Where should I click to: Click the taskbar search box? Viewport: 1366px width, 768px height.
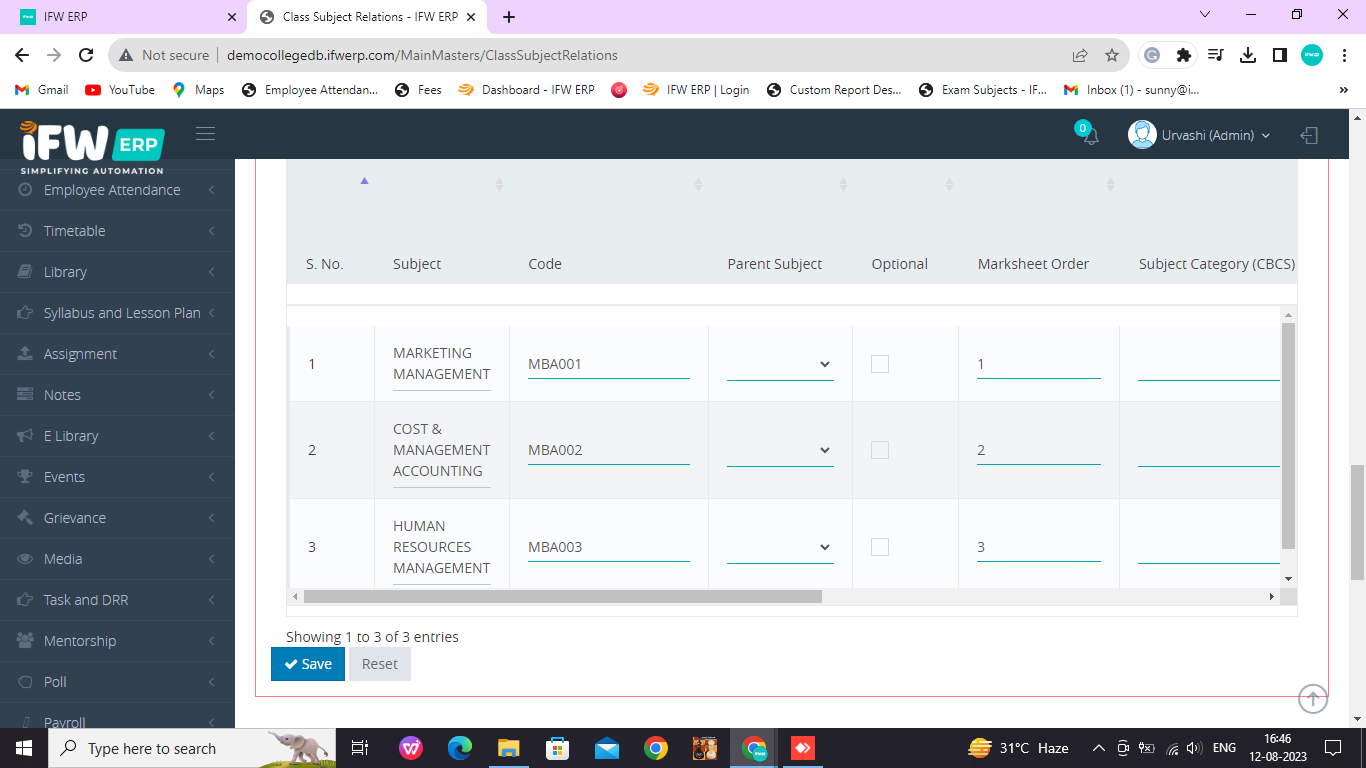pyautogui.click(x=193, y=748)
